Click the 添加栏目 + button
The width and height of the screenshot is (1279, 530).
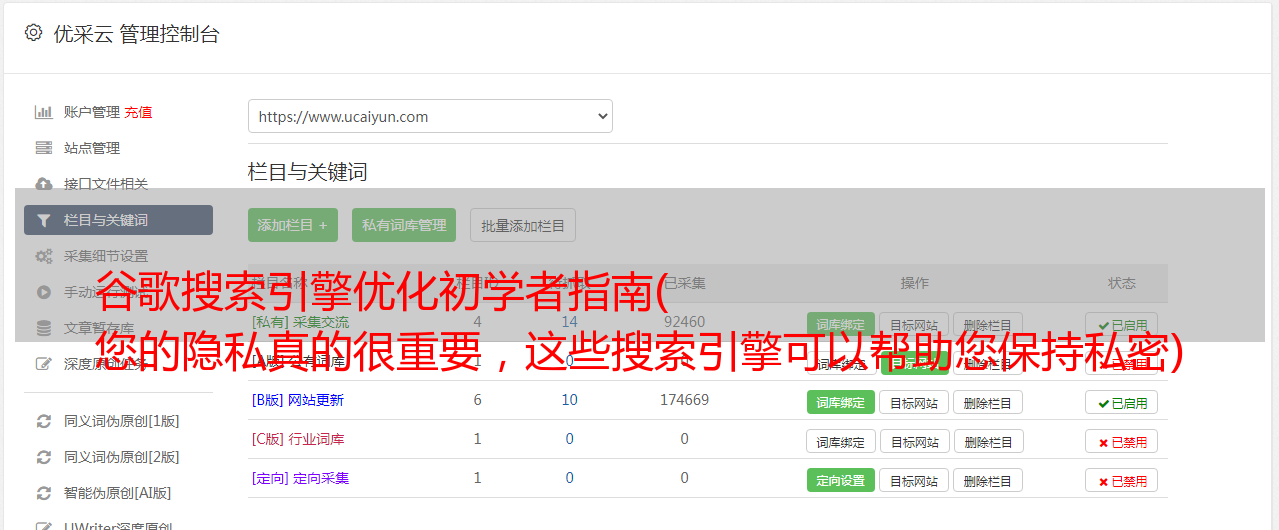click(293, 225)
